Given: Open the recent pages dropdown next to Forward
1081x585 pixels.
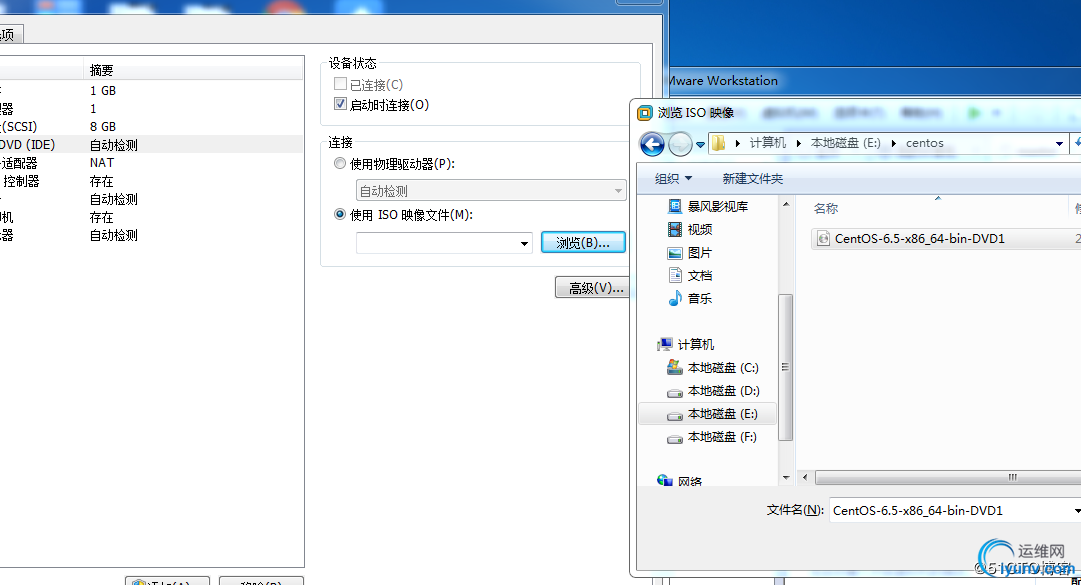Looking at the screenshot, I should point(700,145).
